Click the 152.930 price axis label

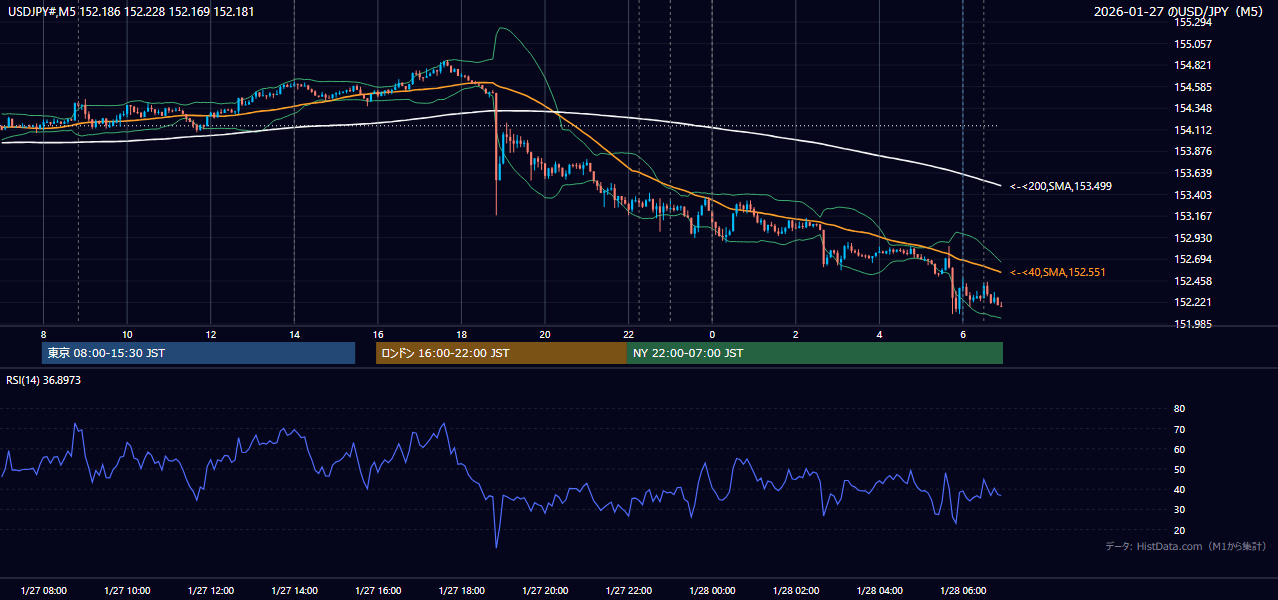1193,238
